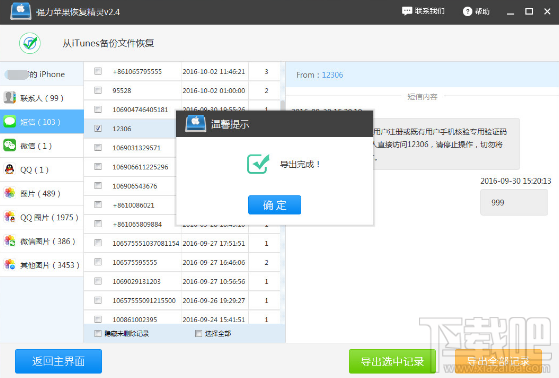Confirm the export complete dialog
Viewport: 559px width, 378px height.
pyautogui.click(x=274, y=205)
